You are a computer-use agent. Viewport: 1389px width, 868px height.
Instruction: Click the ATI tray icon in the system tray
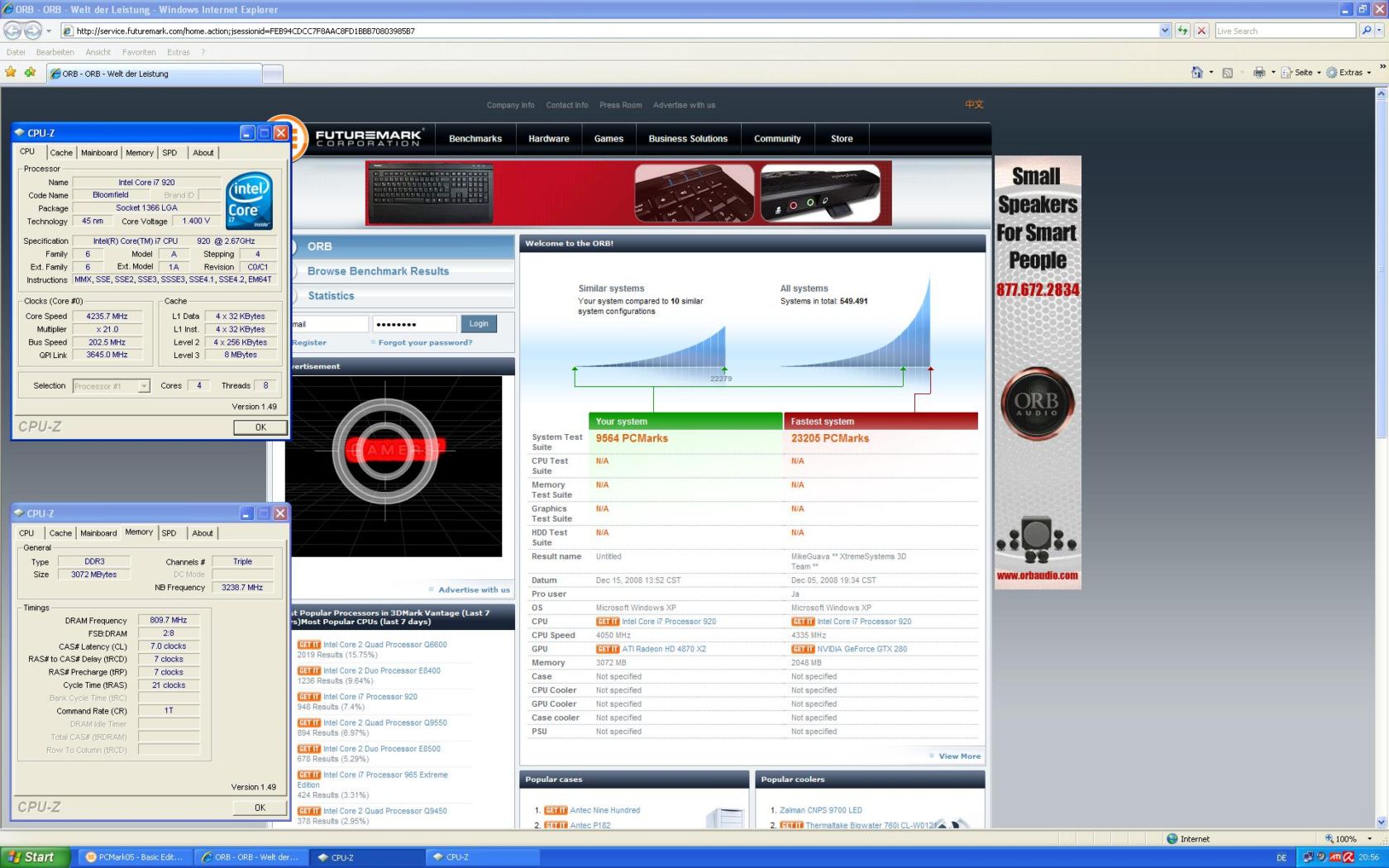[x=1335, y=857]
